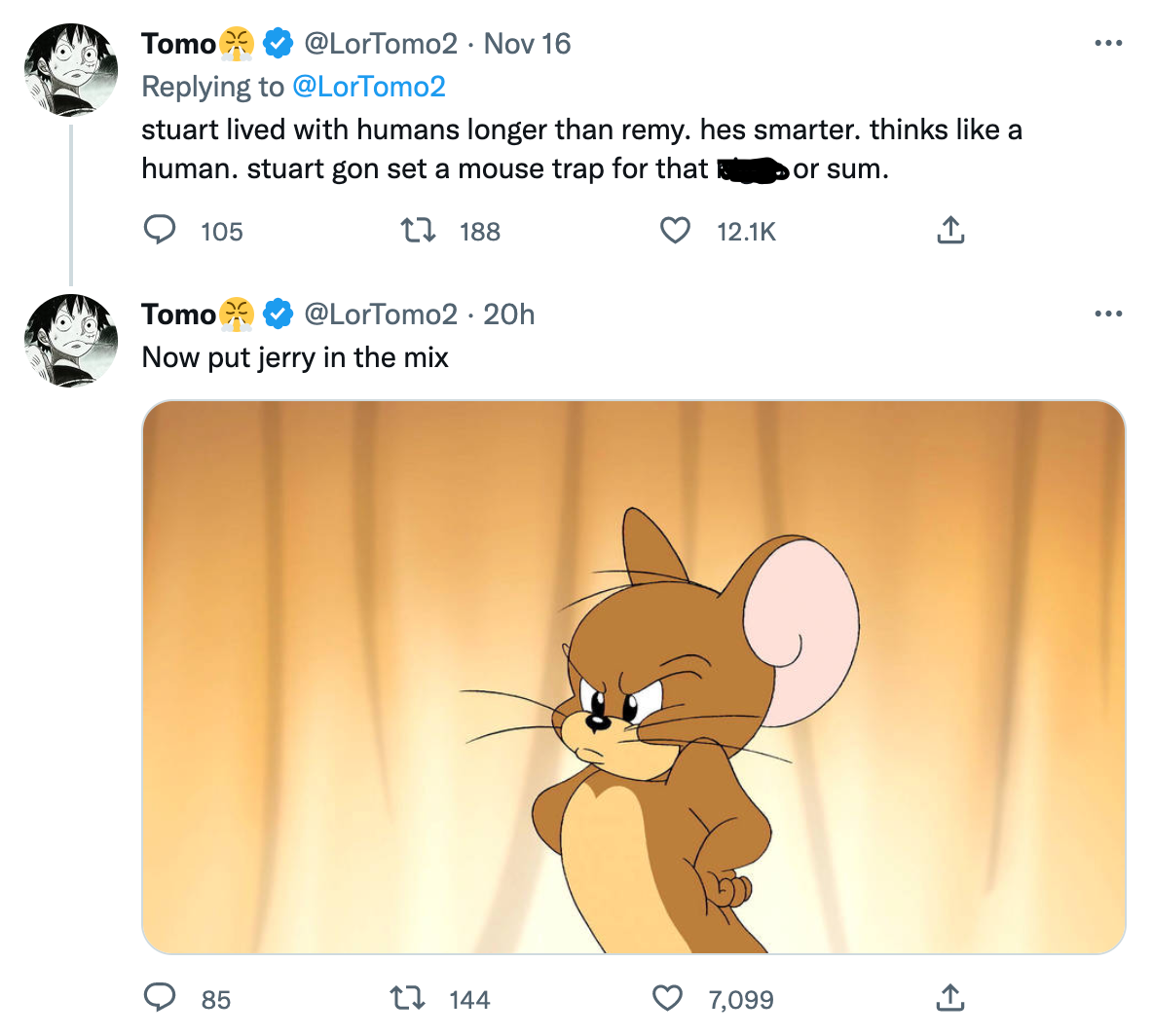Click the verified badge on the Jerry tweet

pyautogui.click(x=276, y=314)
